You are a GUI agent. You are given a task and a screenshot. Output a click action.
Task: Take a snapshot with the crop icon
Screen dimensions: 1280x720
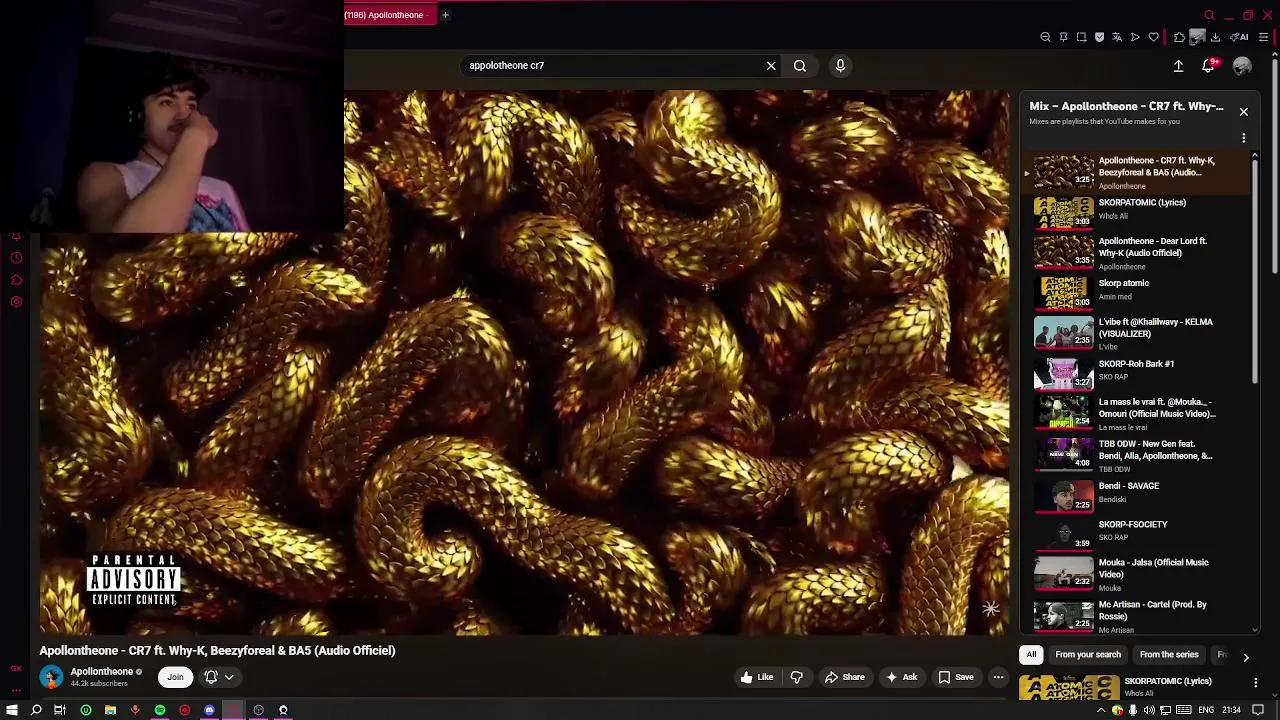[x=1081, y=37]
